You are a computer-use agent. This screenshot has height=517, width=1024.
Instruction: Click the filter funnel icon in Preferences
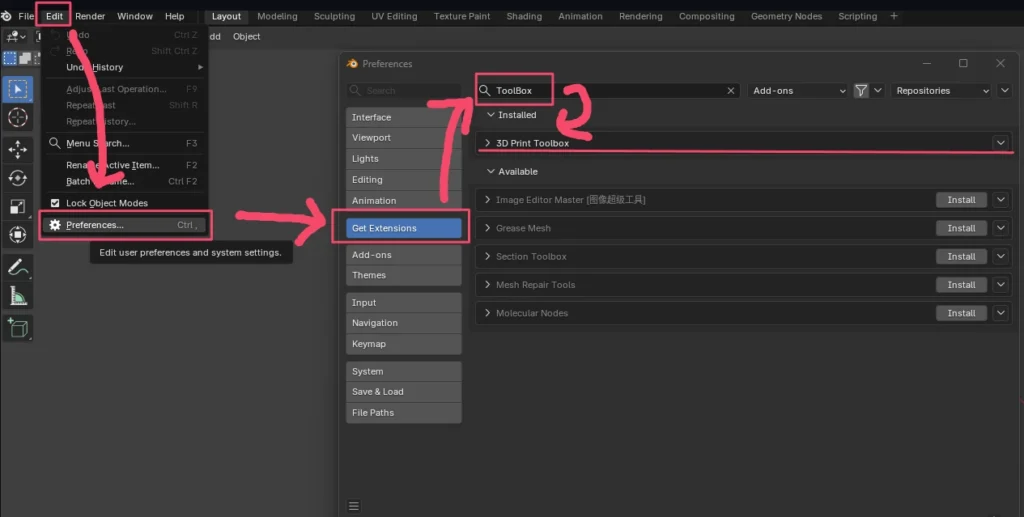(x=861, y=91)
